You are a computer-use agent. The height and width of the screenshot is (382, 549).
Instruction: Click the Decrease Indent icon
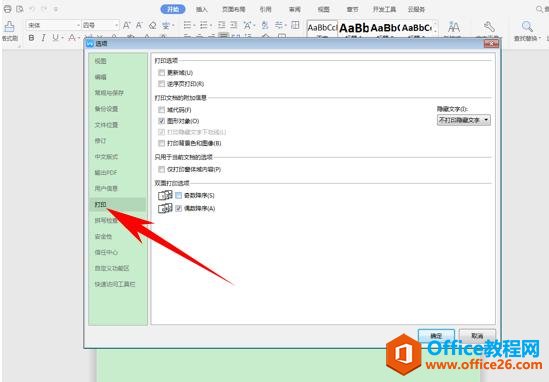point(221,25)
